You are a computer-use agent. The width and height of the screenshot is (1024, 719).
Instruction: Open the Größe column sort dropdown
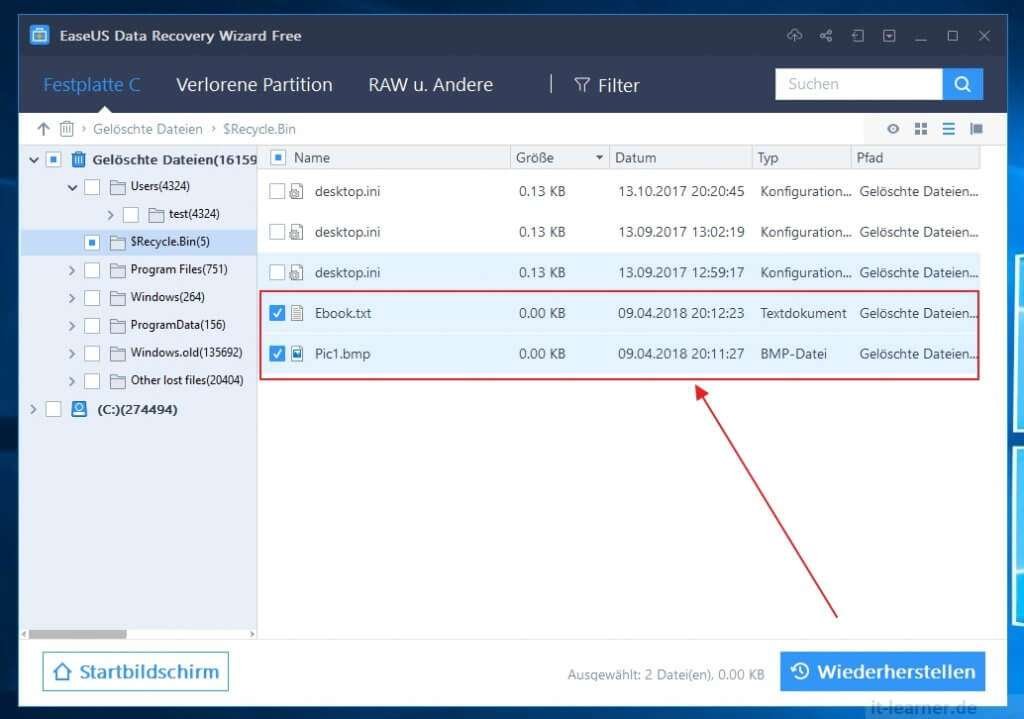click(598, 157)
